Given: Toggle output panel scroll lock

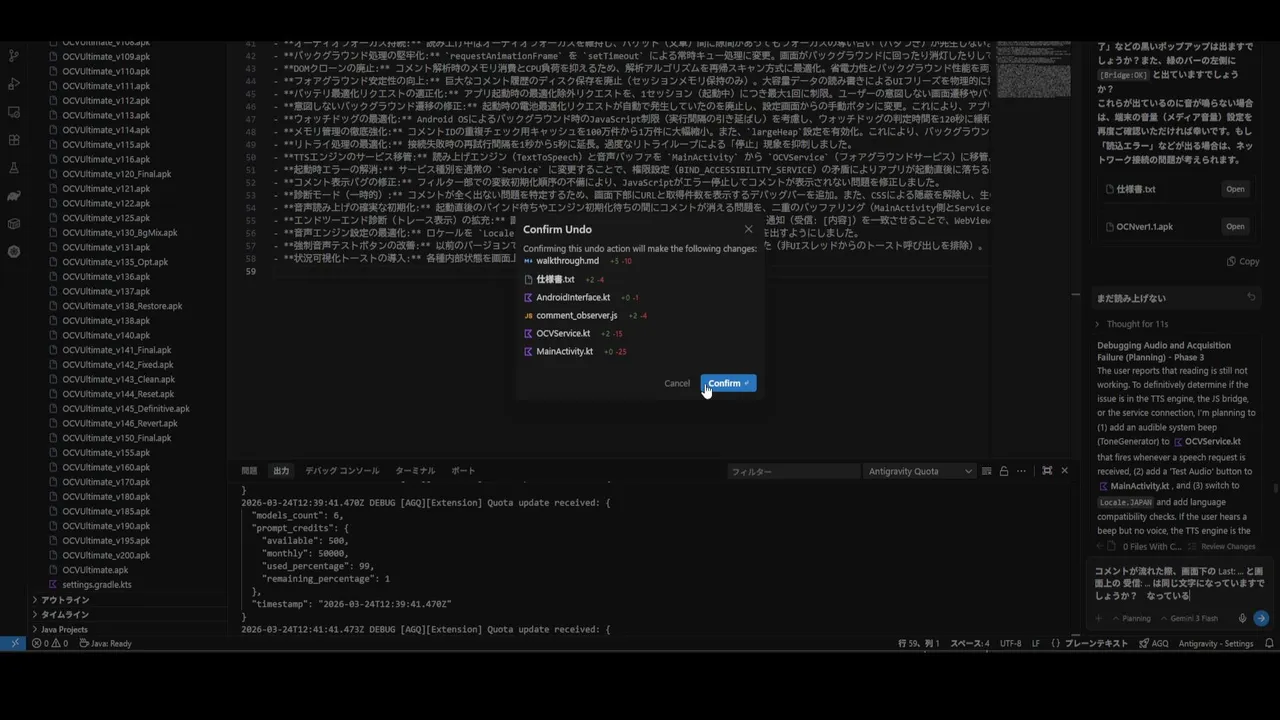Looking at the screenshot, I should click(x=1004, y=471).
